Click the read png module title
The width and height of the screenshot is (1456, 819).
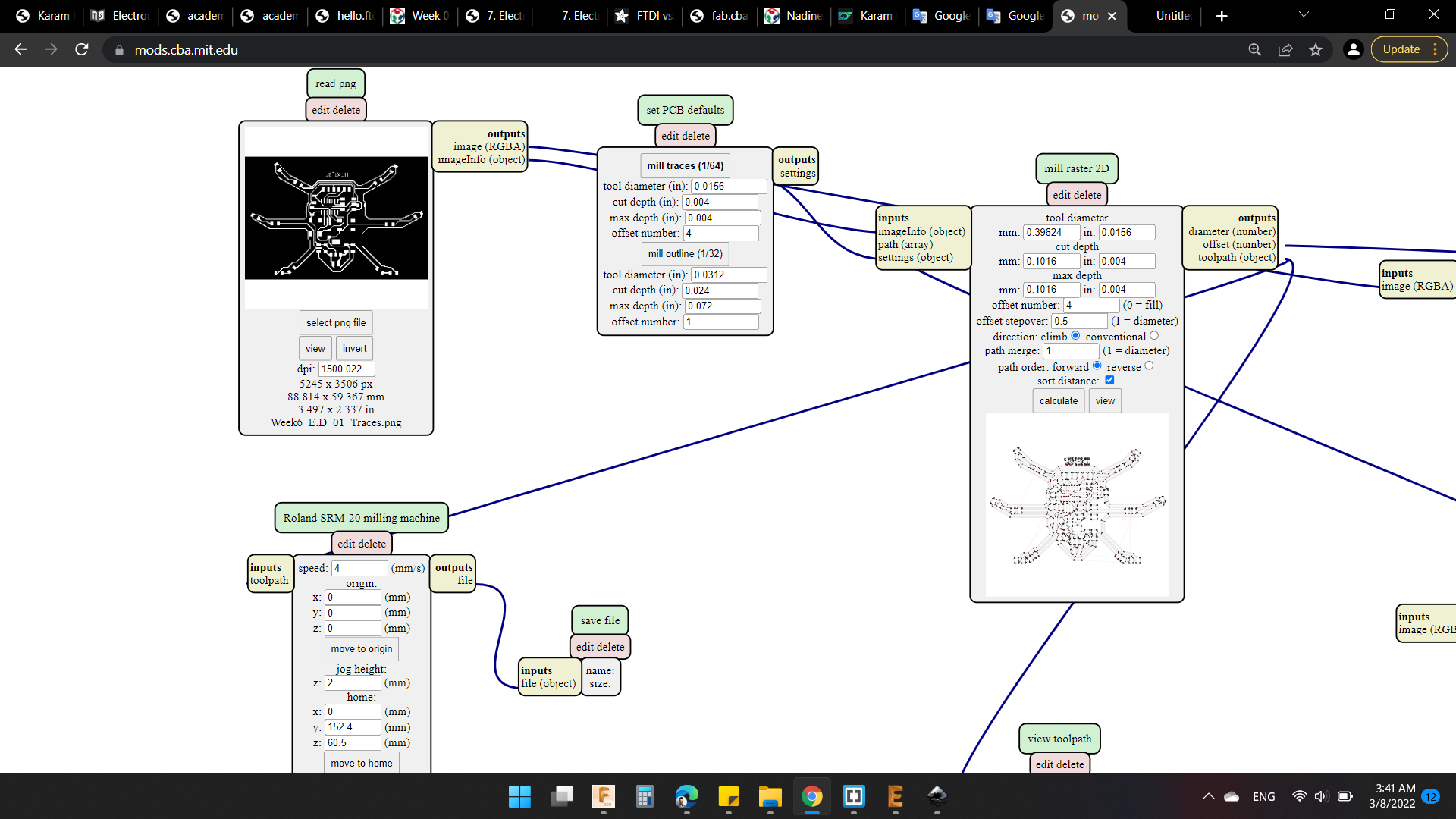click(x=336, y=83)
